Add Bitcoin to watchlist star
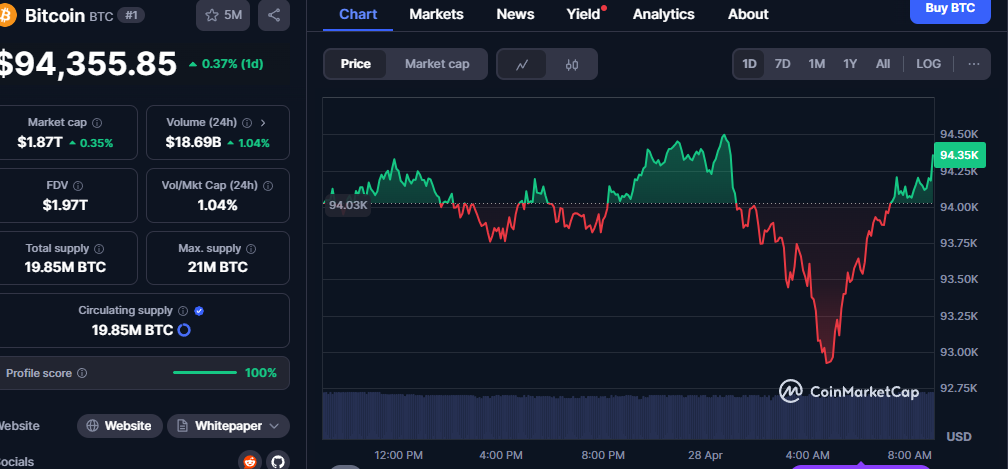This screenshot has width=1008, height=469. click(x=223, y=15)
